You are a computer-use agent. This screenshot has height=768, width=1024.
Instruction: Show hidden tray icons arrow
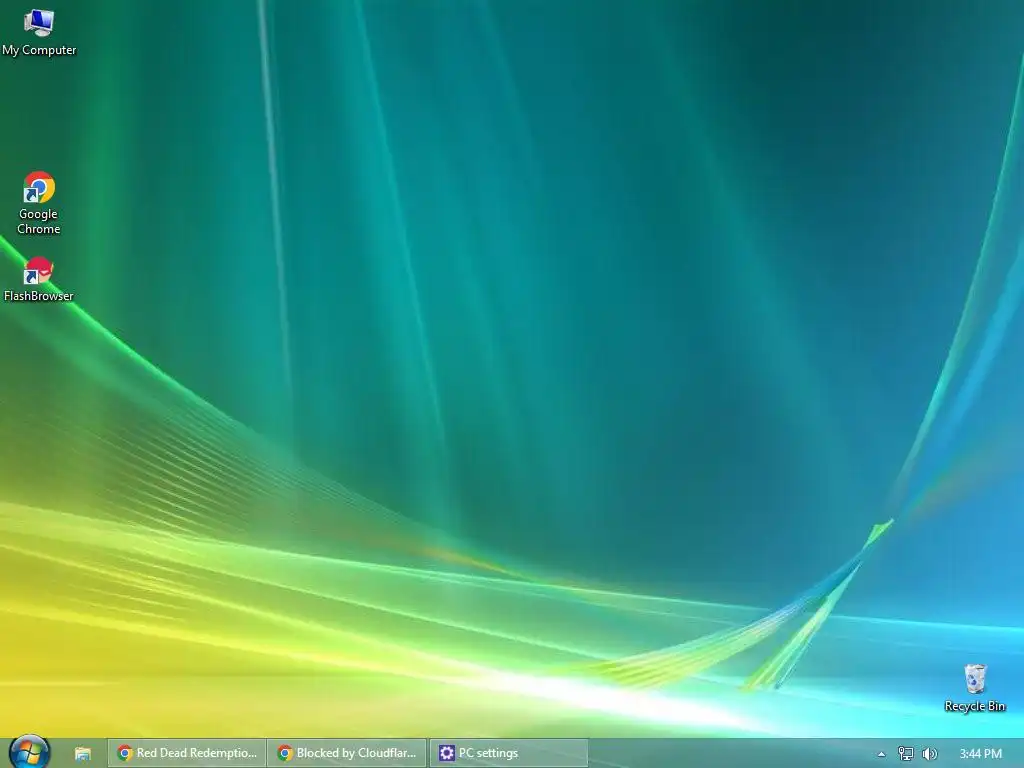(x=881, y=754)
